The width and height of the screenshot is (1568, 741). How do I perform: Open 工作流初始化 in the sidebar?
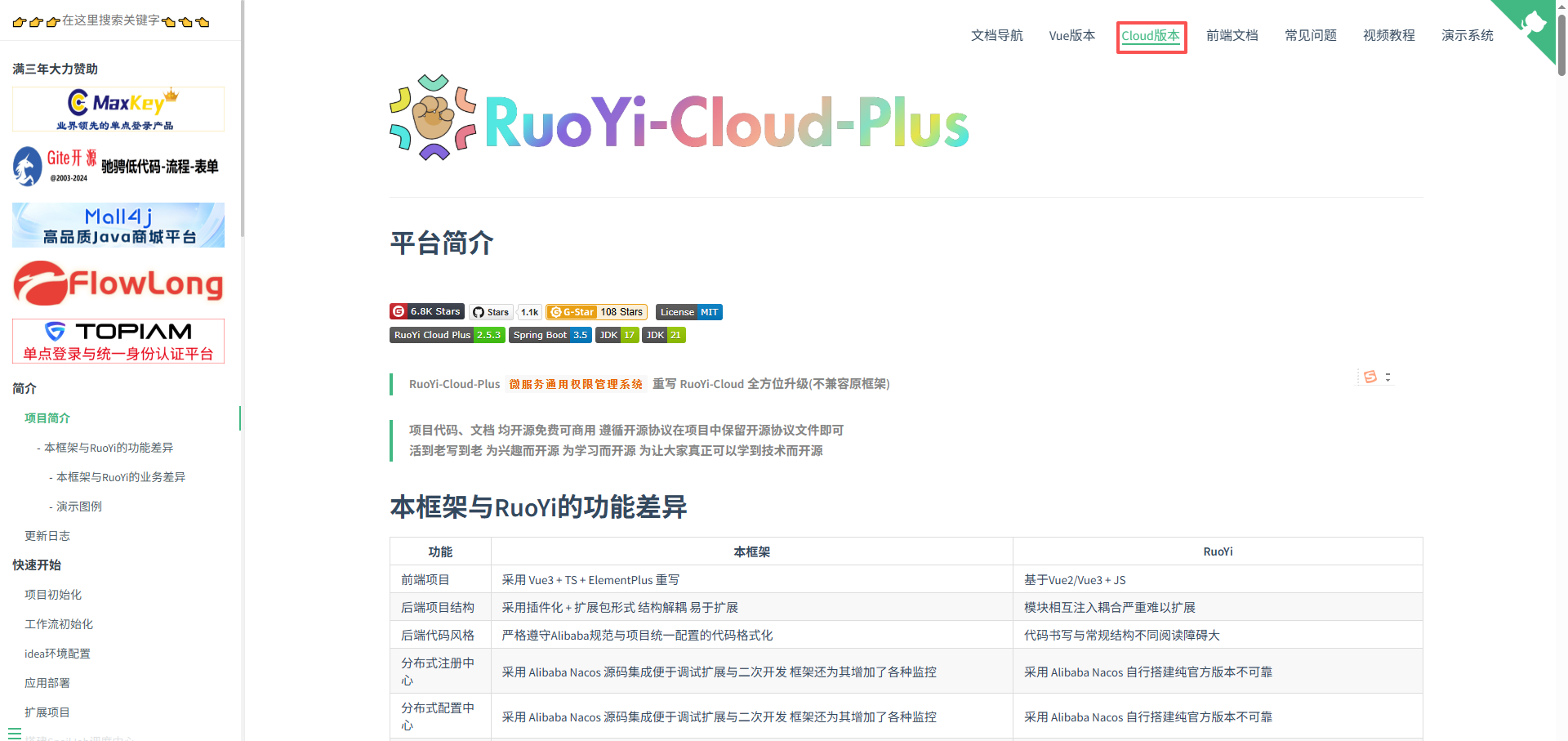[x=59, y=624]
